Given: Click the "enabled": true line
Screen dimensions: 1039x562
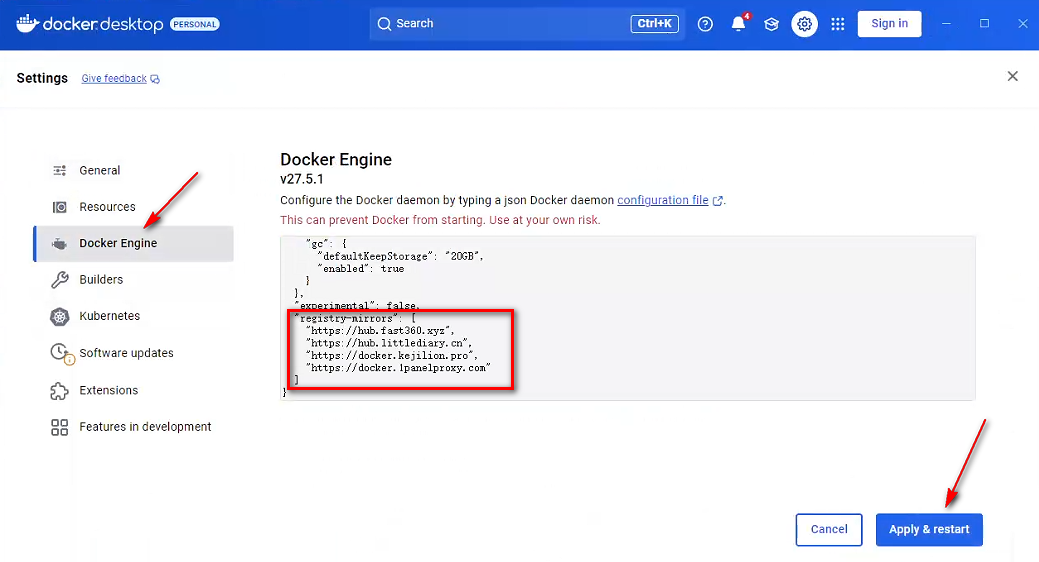Looking at the screenshot, I should [x=361, y=269].
